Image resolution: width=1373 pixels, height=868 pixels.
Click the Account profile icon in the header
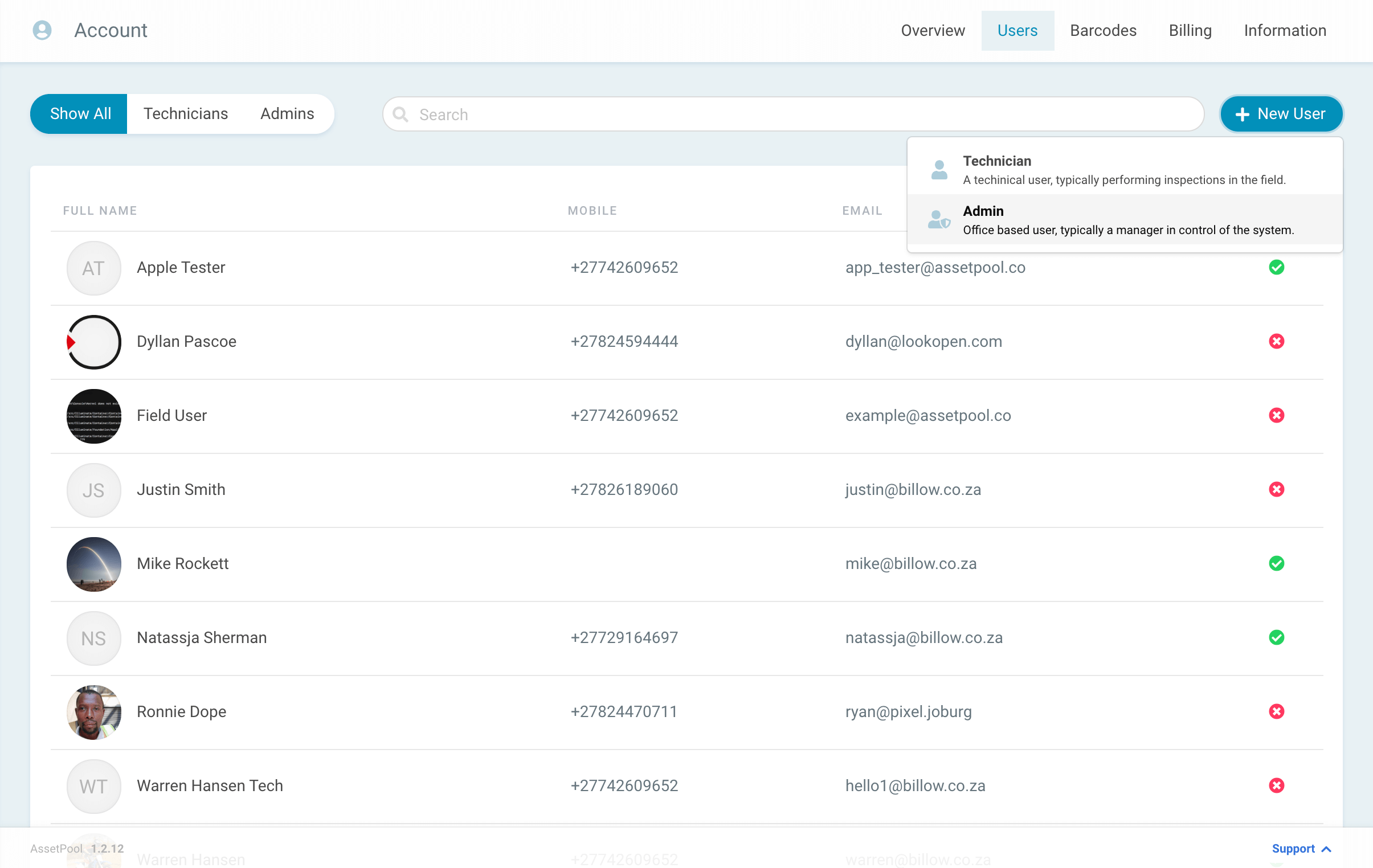[42, 30]
